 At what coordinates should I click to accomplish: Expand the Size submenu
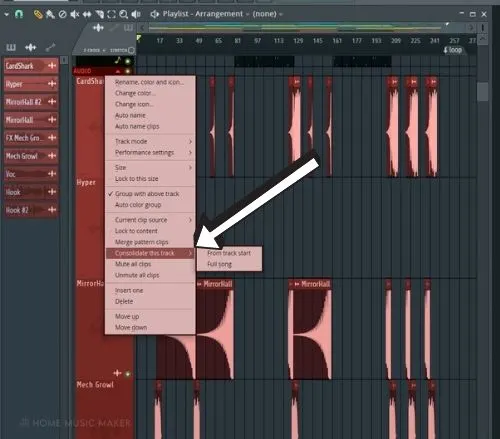click(x=150, y=167)
